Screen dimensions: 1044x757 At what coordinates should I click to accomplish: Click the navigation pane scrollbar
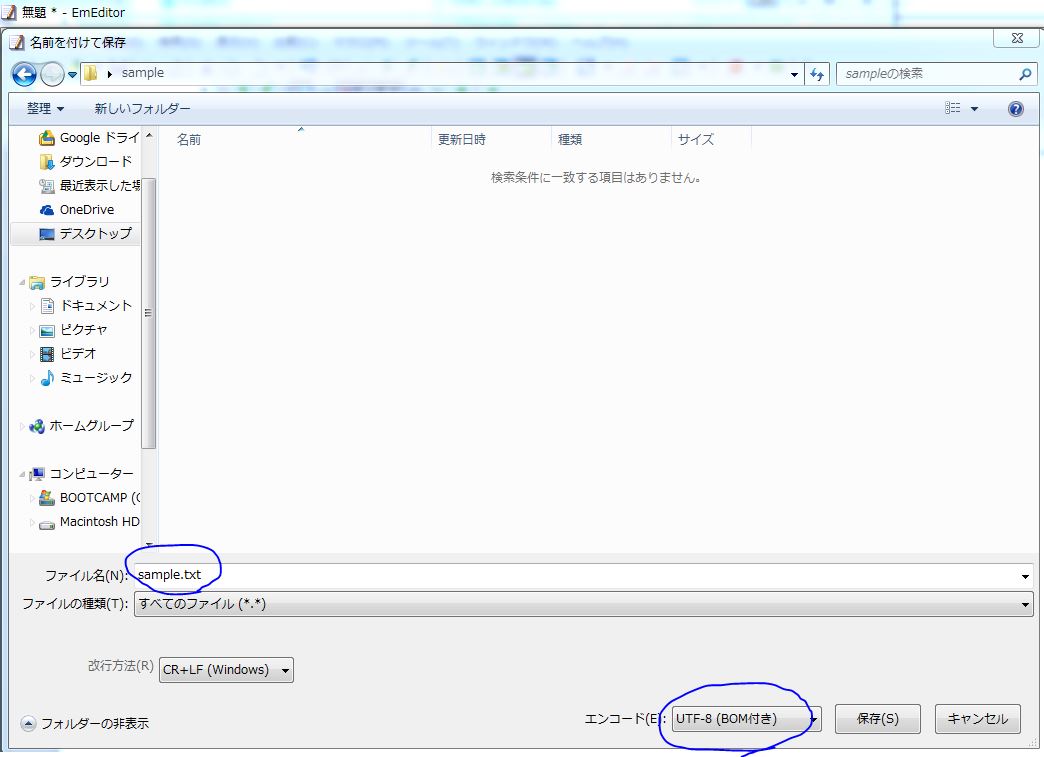(x=148, y=313)
